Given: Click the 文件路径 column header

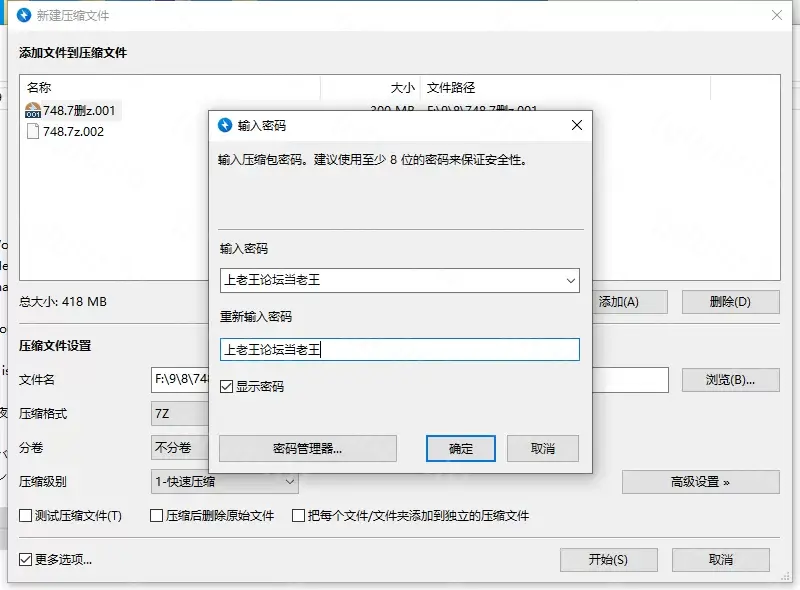Looking at the screenshot, I should [565, 88].
